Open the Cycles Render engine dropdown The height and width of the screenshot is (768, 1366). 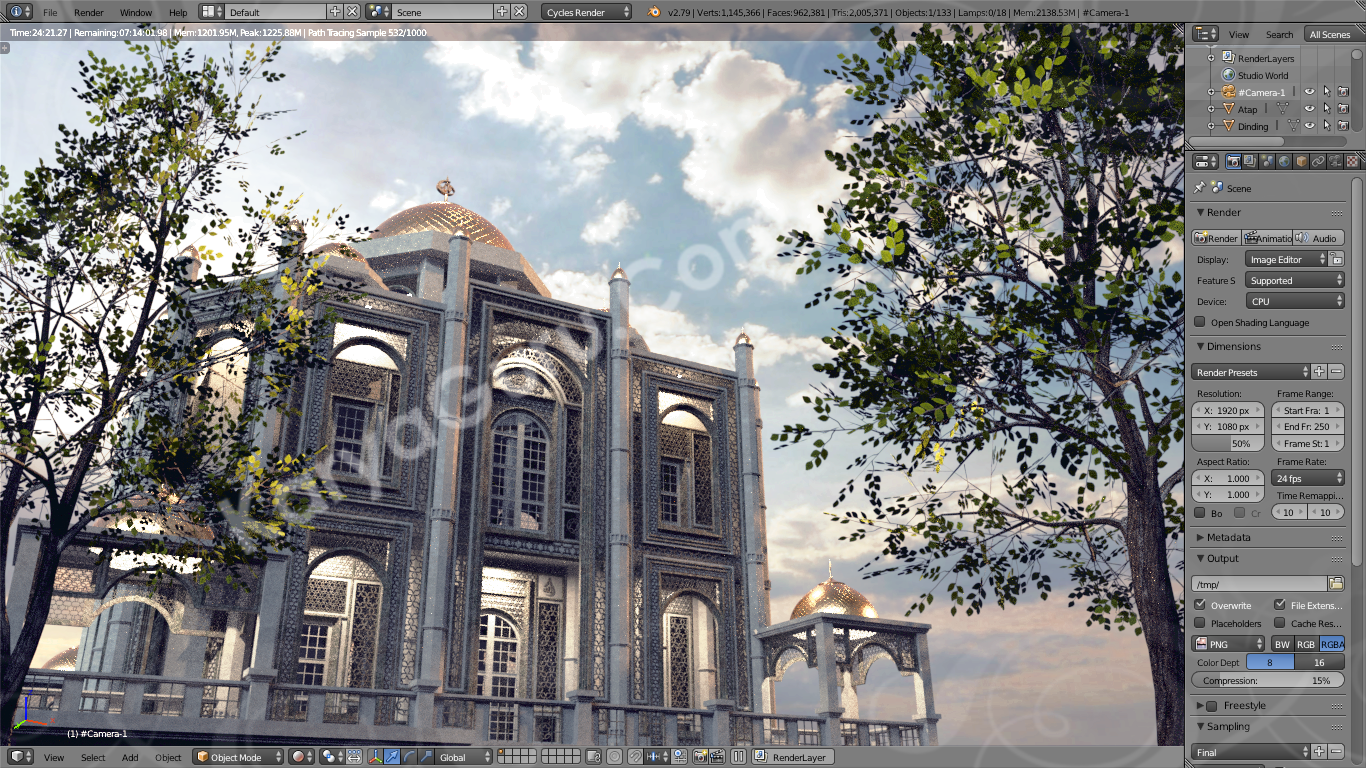(x=588, y=12)
